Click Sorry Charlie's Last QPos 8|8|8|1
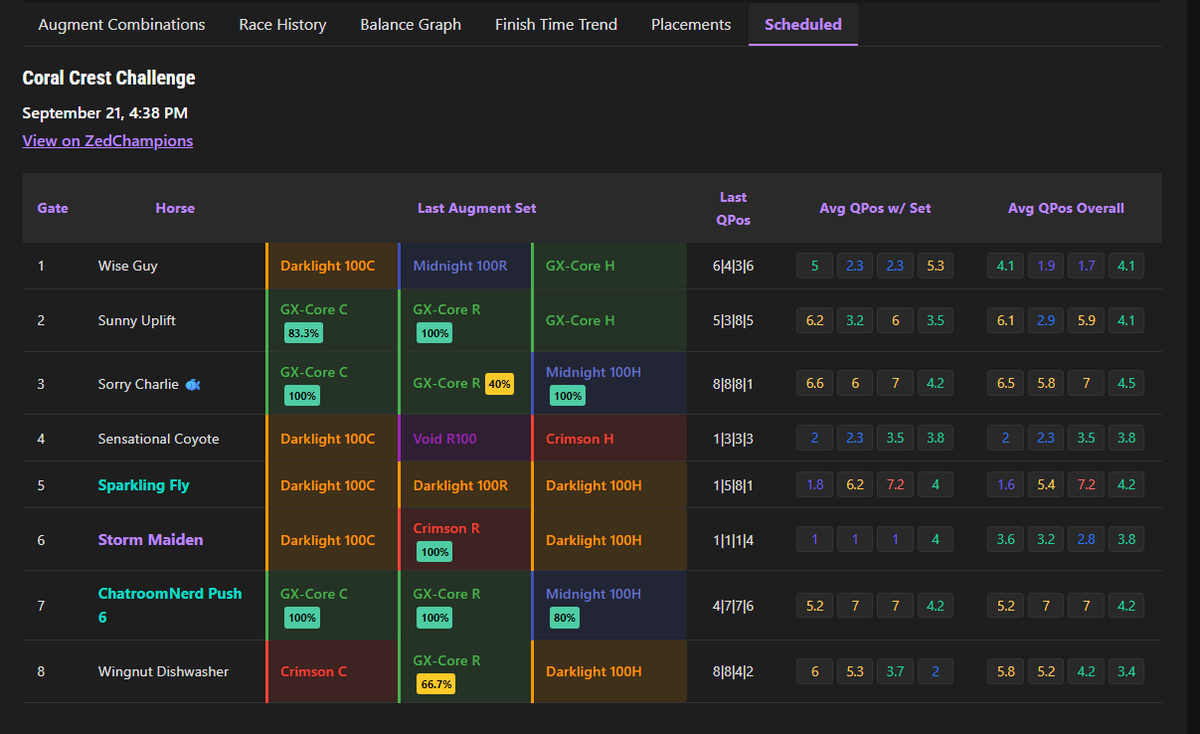 tap(733, 384)
